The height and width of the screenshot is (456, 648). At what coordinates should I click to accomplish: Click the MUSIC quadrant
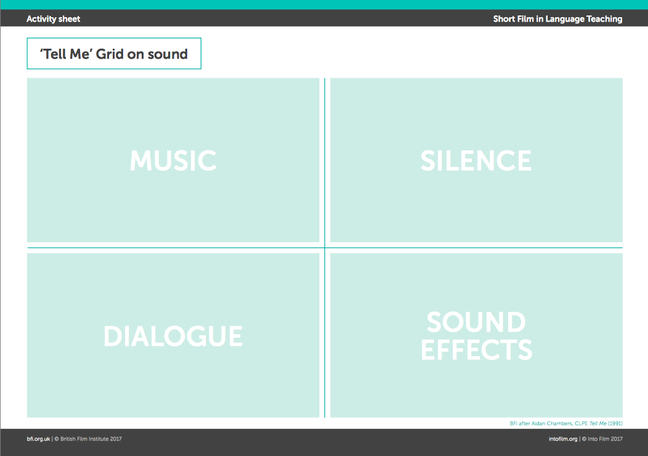pyautogui.click(x=173, y=160)
